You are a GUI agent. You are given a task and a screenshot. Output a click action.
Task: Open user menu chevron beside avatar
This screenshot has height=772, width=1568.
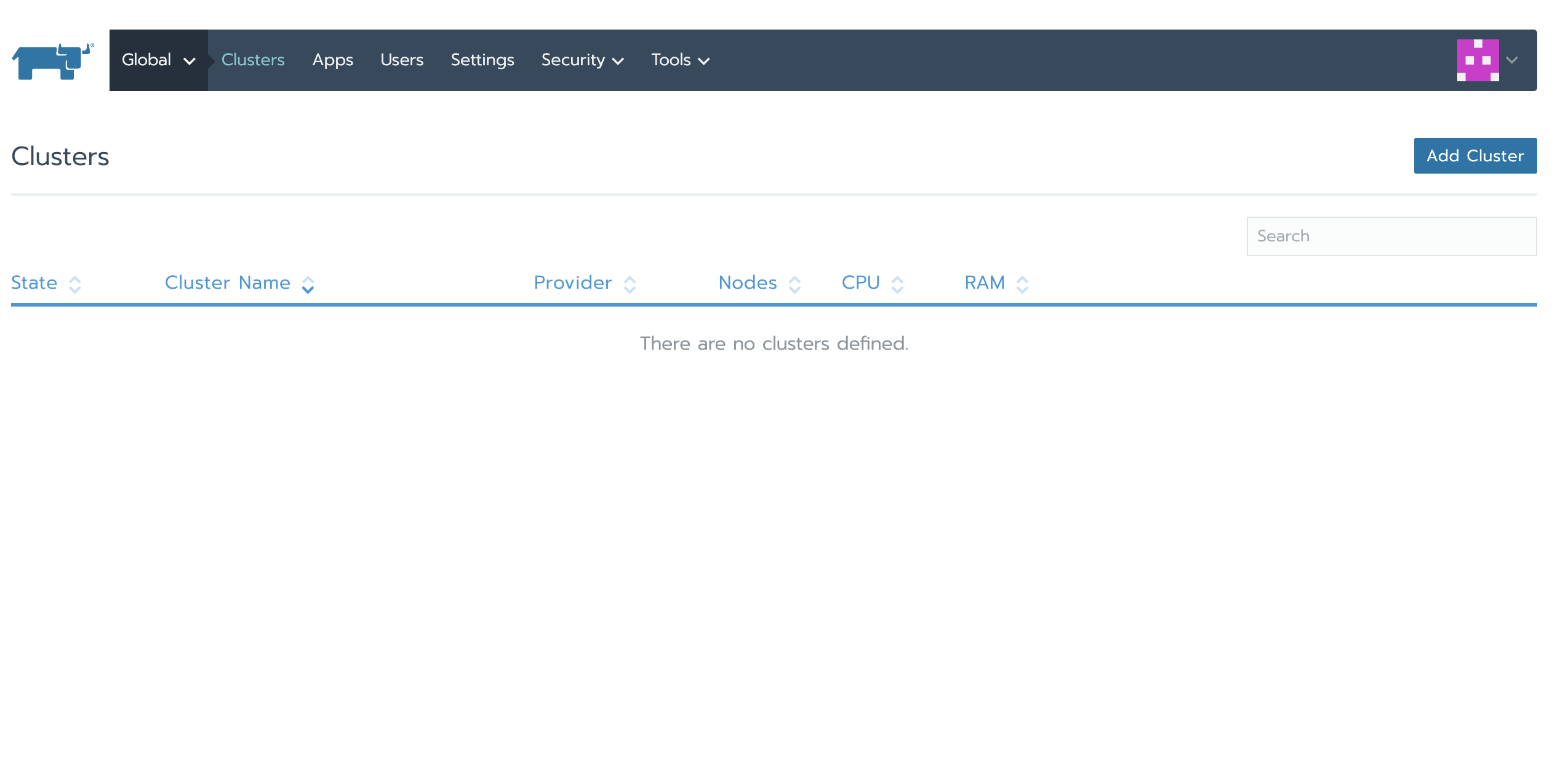[1512, 60]
